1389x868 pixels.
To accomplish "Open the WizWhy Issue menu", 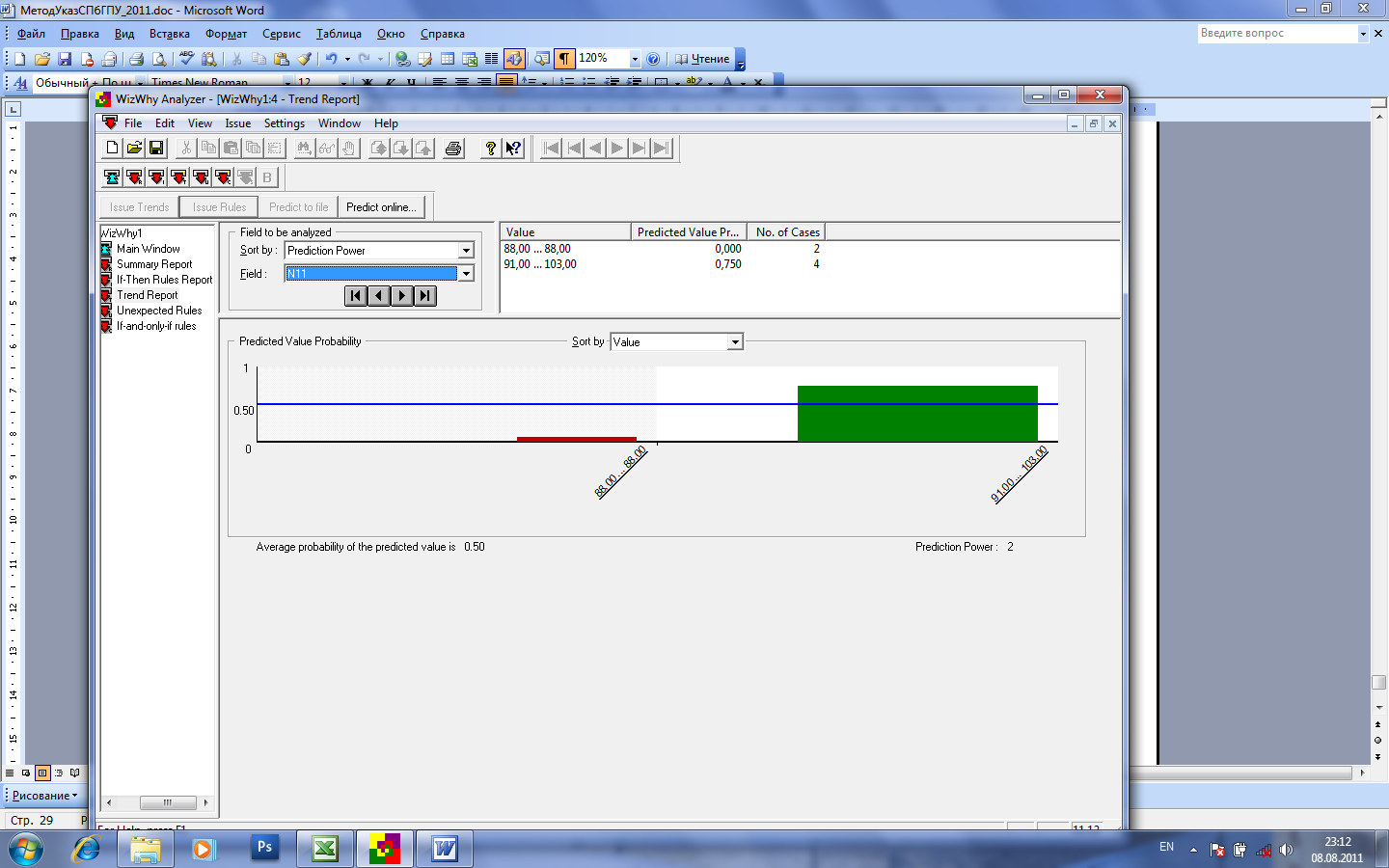I will tap(238, 123).
